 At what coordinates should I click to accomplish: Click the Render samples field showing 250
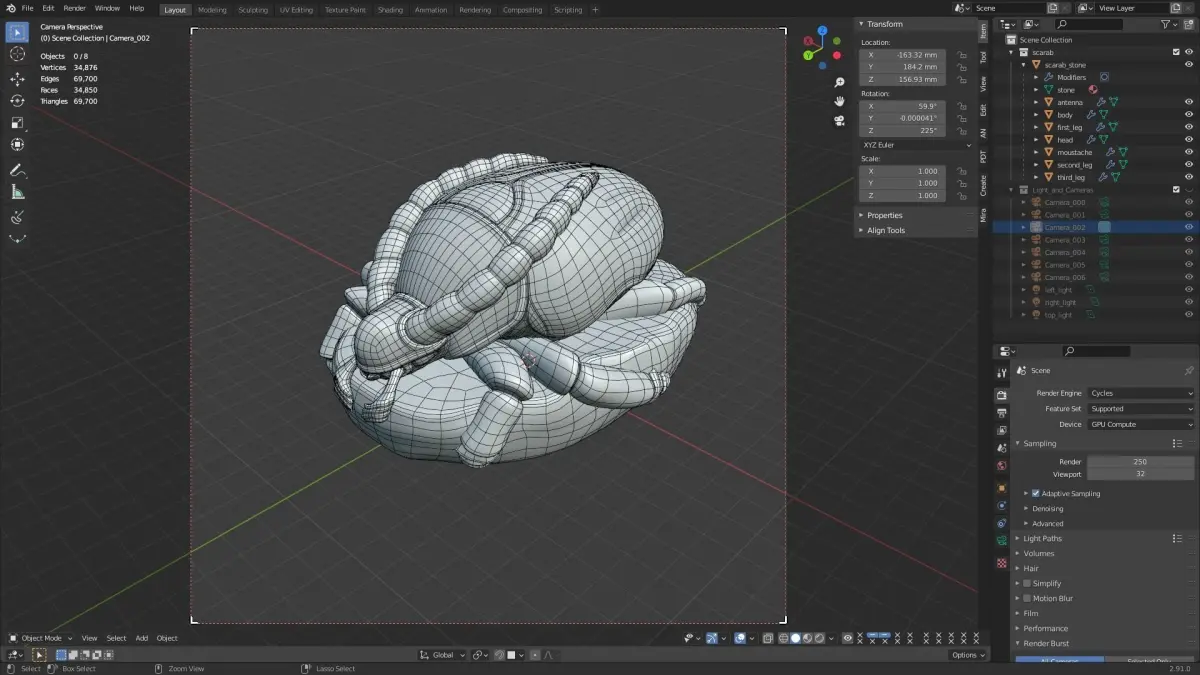[x=1140, y=461]
